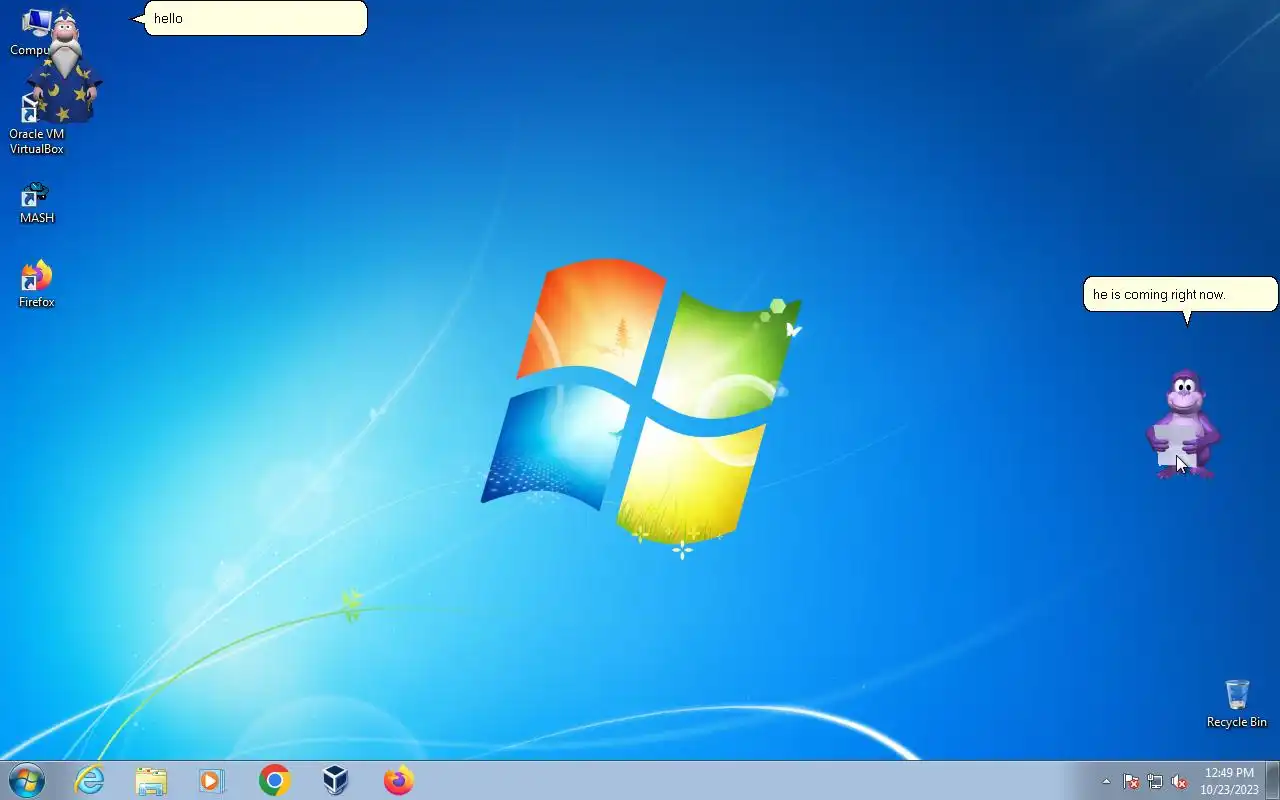The height and width of the screenshot is (800, 1280).
Task: Show hidden tray icons arrow
Action: (1106, 782)
